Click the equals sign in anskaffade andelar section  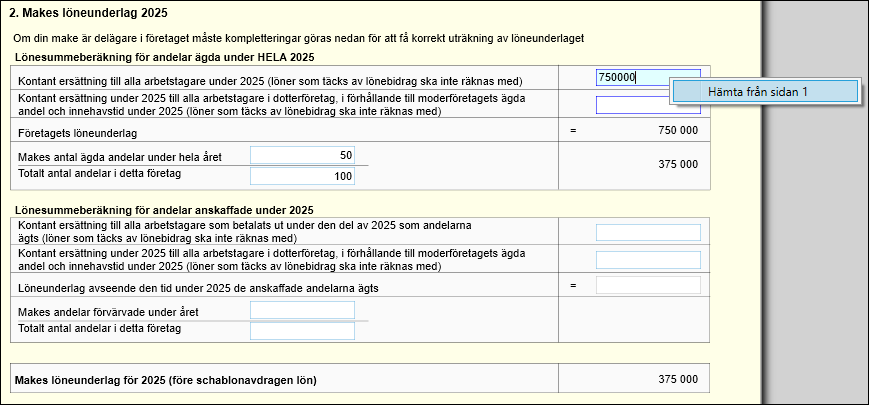pyautogui.click(x=574, y=286)
